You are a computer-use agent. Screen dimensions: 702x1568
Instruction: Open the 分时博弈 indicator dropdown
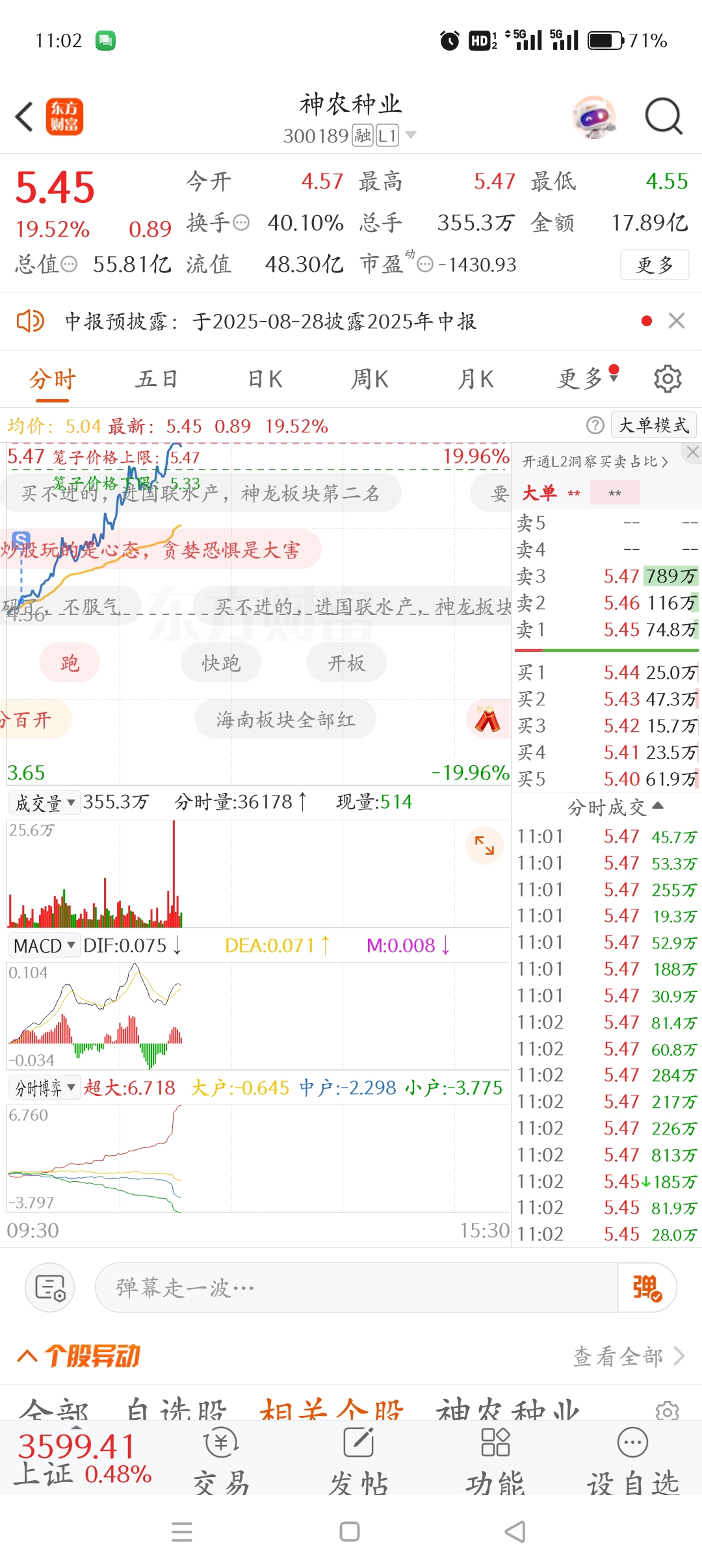point(44,1088)
